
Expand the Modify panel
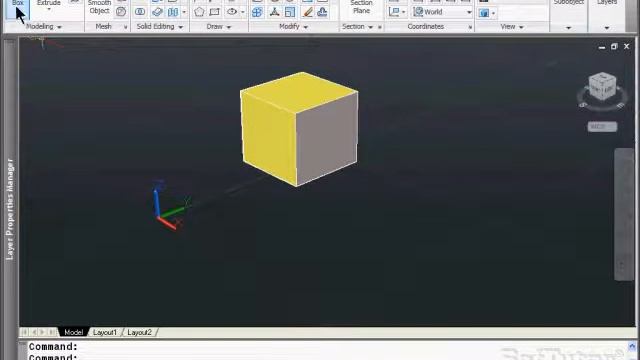[293, 27]
